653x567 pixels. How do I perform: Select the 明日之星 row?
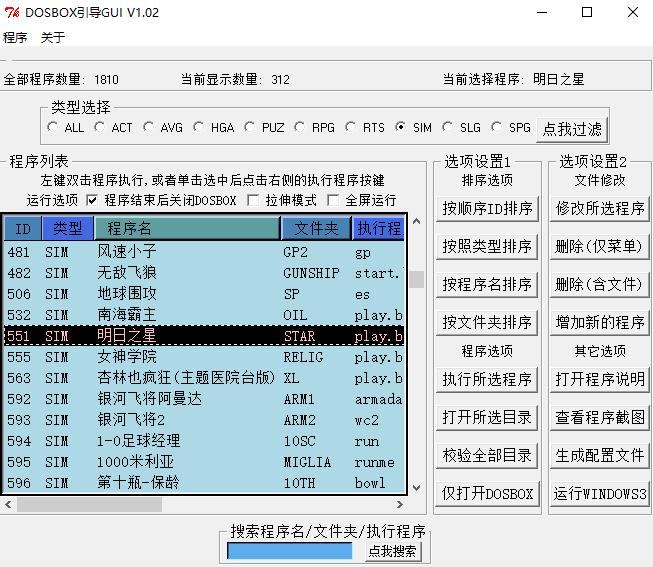[204, 336]
